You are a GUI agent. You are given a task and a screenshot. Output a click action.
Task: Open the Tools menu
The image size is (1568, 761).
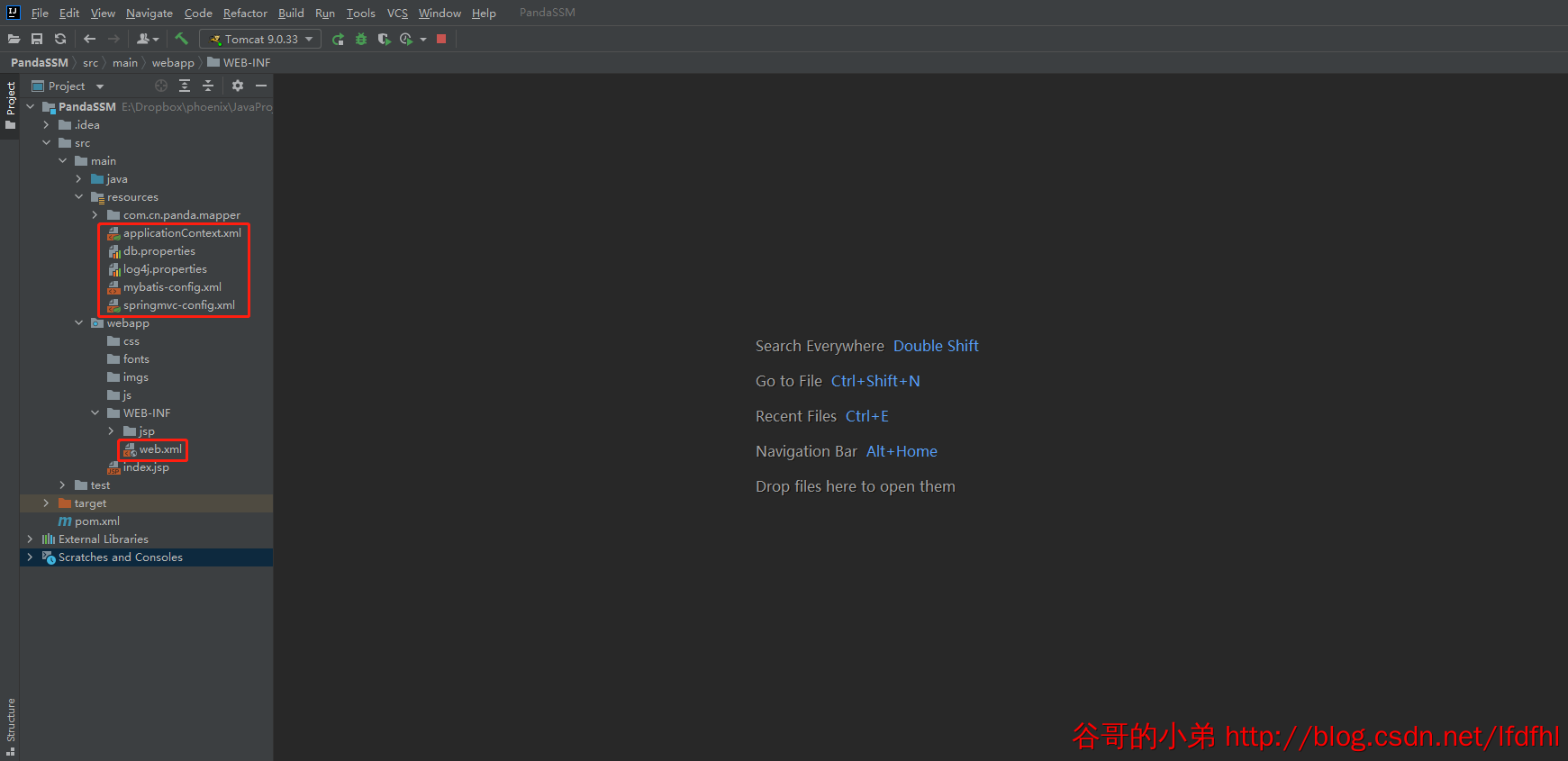tap(360, 13)
